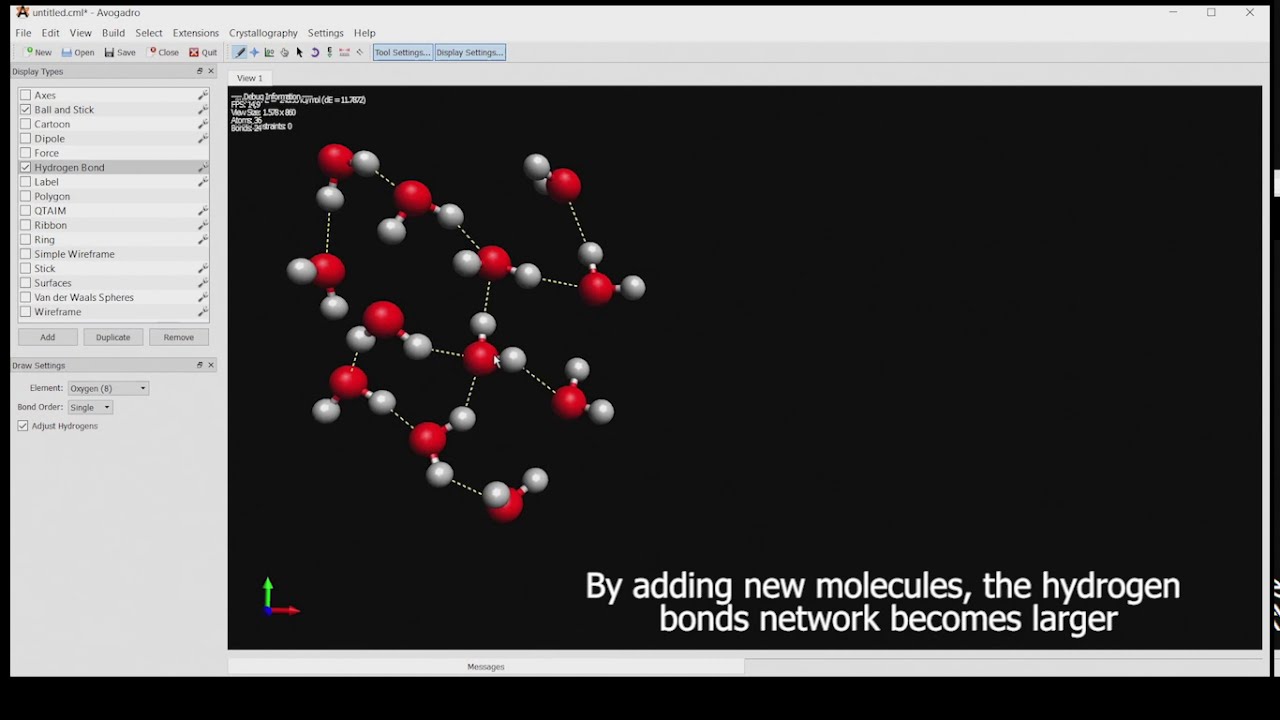Open settings wrench for Stick display
Screen dimensions: 1280x720
pos(203,268)
